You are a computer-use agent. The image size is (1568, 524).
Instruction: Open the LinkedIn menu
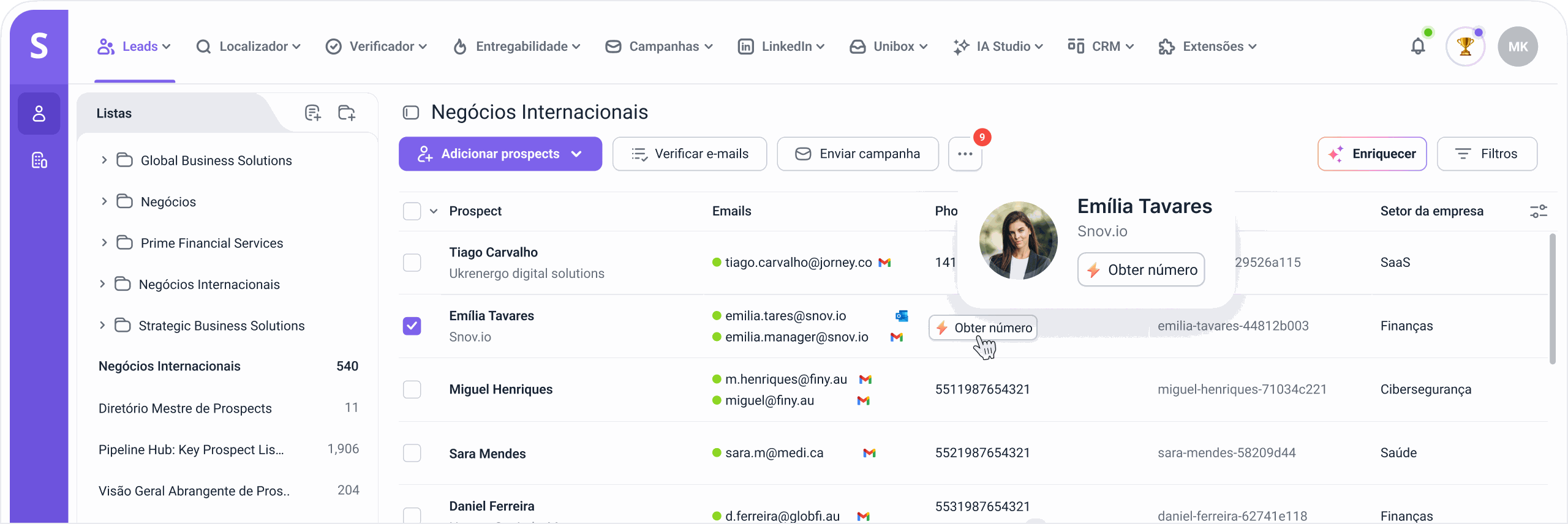pyautogui.click(x=782, y=47)
